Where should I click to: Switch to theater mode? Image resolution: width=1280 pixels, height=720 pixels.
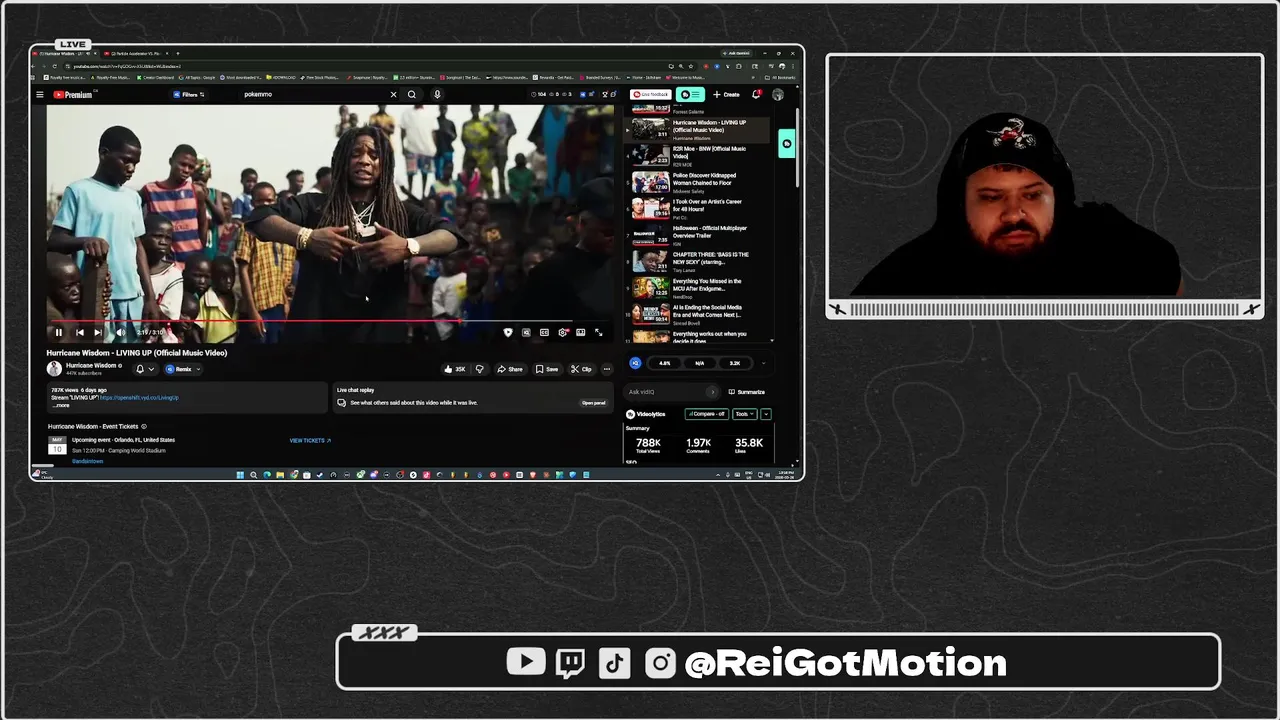580,332
